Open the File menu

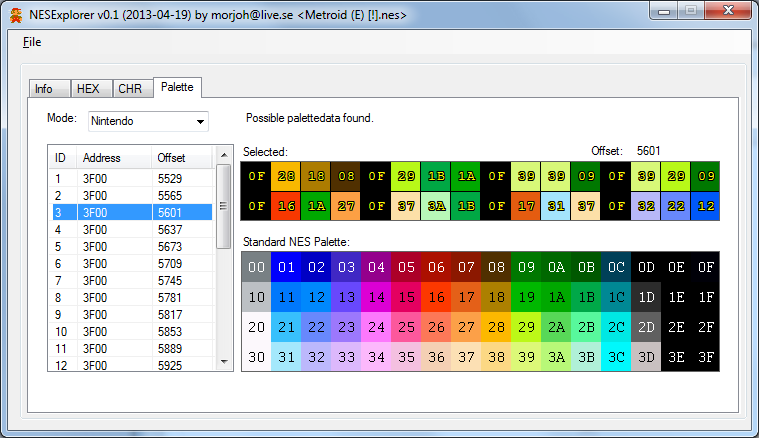tap(32, 42)
